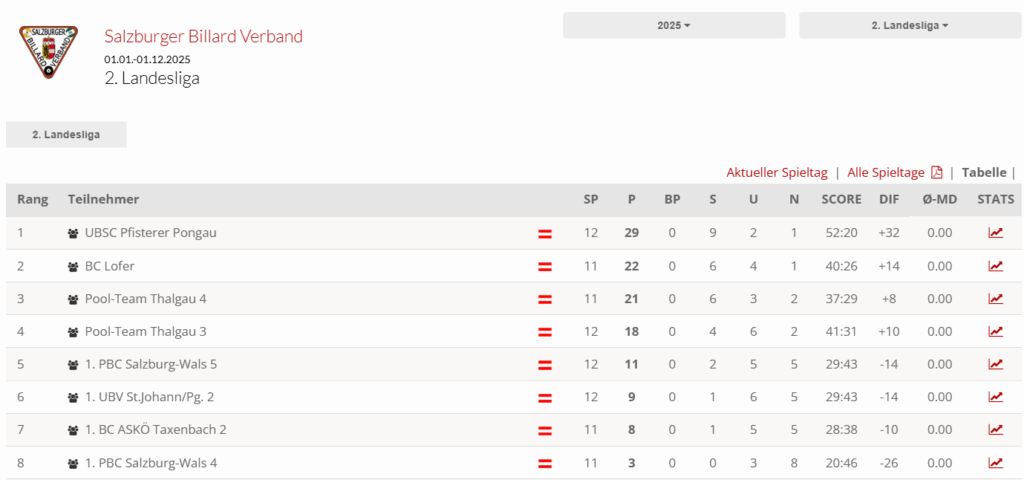Open stats for 1. BC ASKÖ Taxenbach 2
1024x480 pixels.
(x=995, y=430)
